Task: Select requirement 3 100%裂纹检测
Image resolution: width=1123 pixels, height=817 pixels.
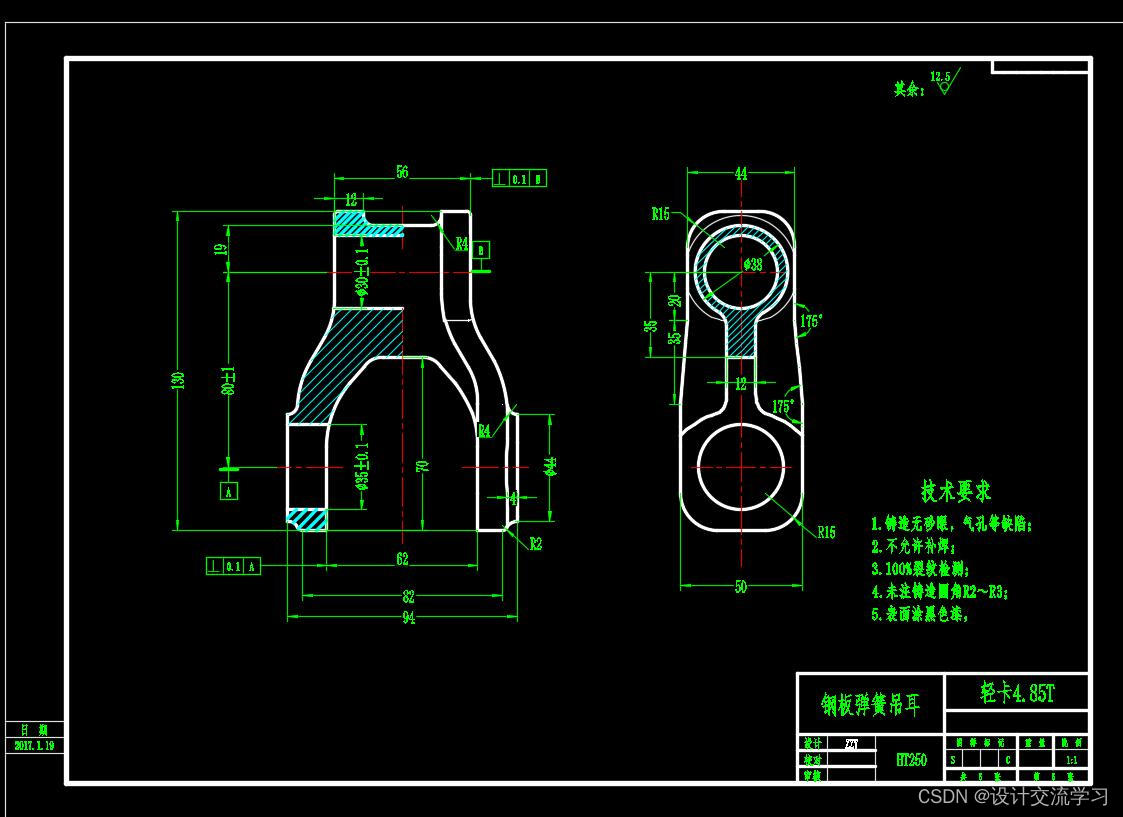Action: [x=920, y=569]
